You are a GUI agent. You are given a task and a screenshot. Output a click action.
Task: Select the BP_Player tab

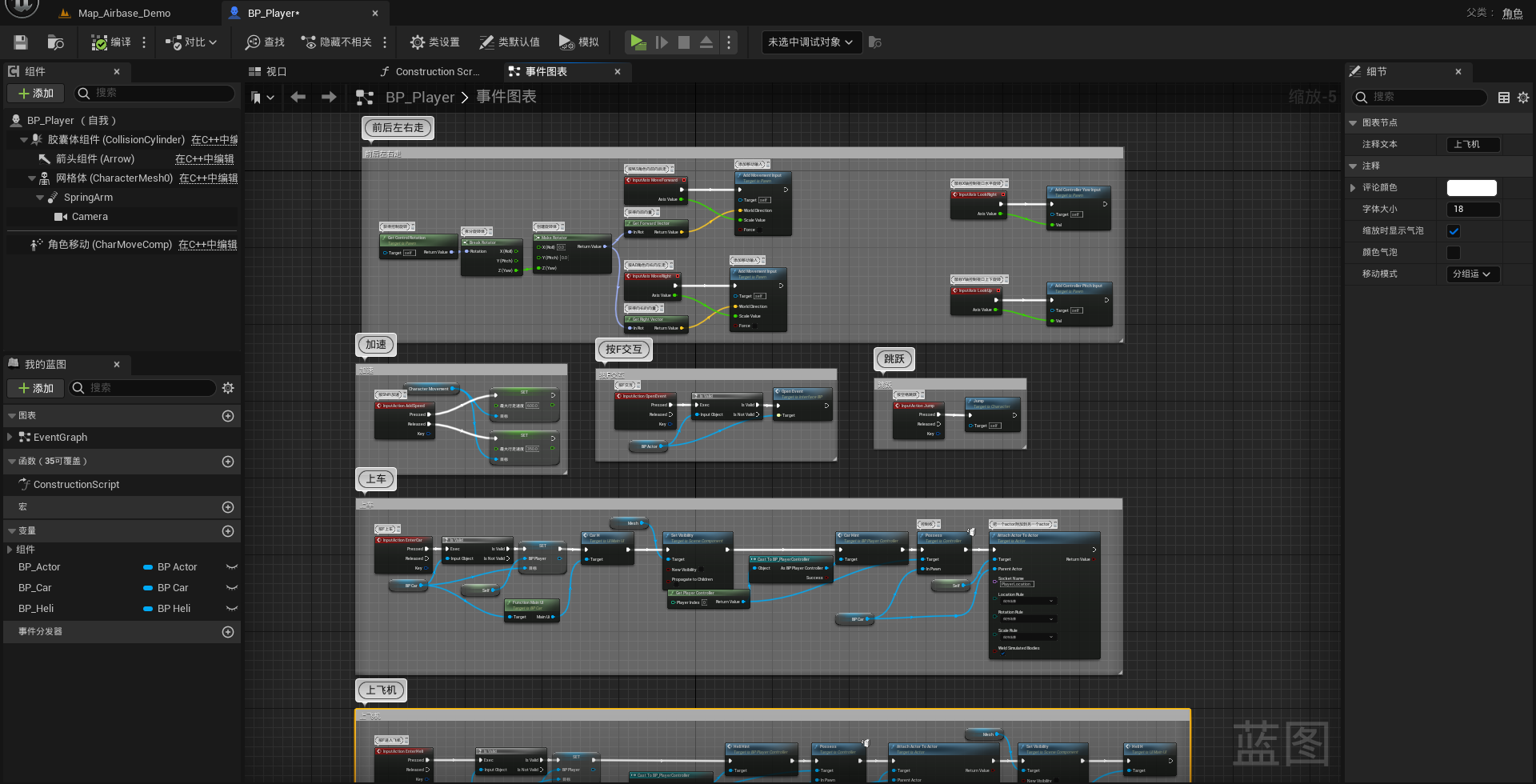pyautogui.click(x=274, y=13)
